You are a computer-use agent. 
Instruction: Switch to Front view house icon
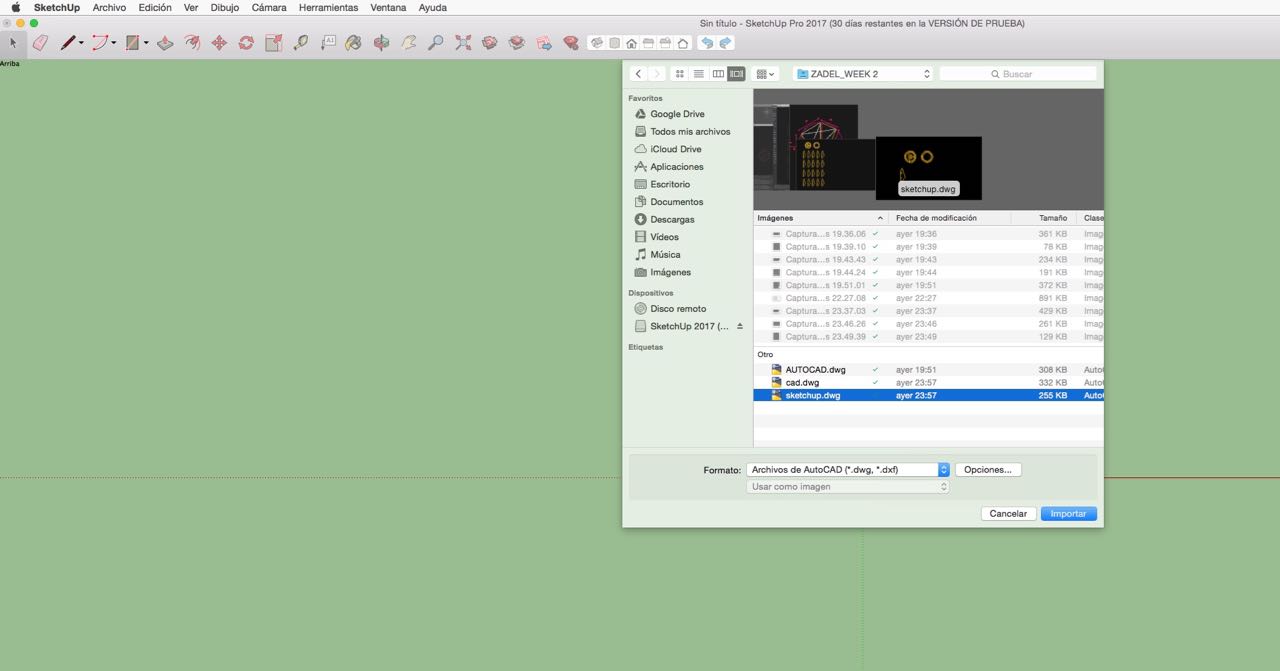click(631, 43)
